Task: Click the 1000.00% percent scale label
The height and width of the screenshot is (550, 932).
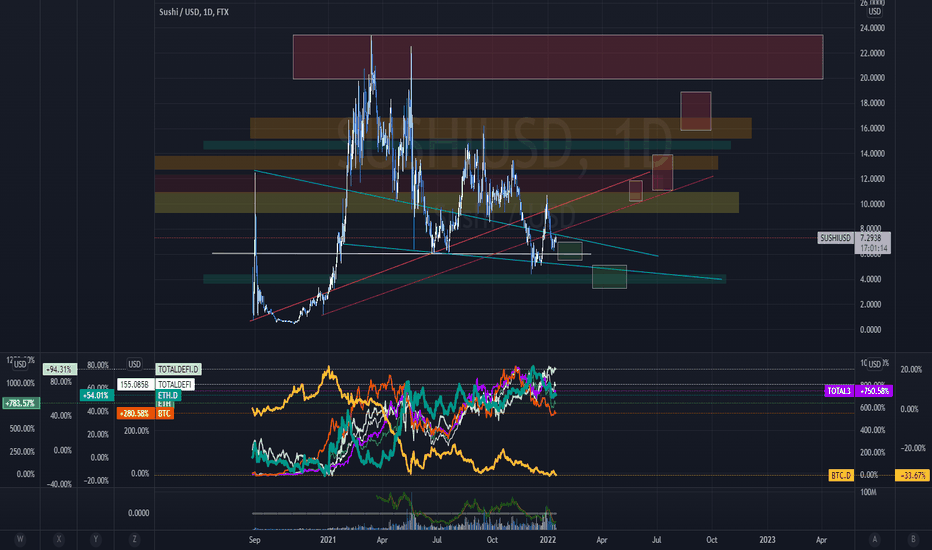Action: [21, 383]
